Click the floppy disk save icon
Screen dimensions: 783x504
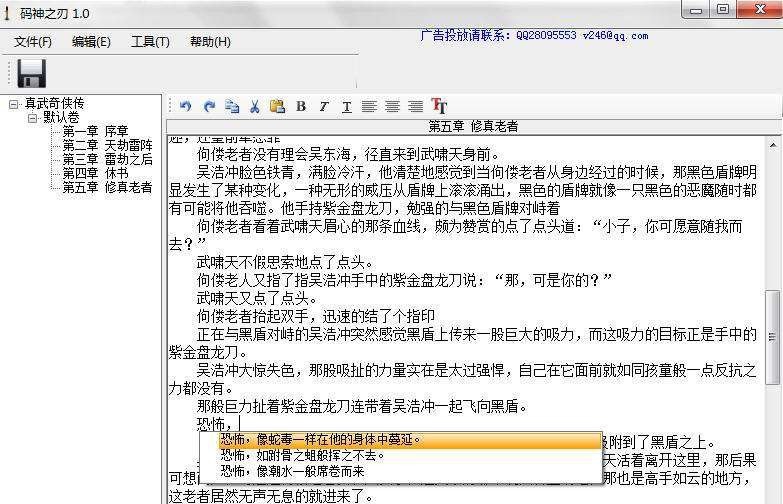tap(31, 73)
